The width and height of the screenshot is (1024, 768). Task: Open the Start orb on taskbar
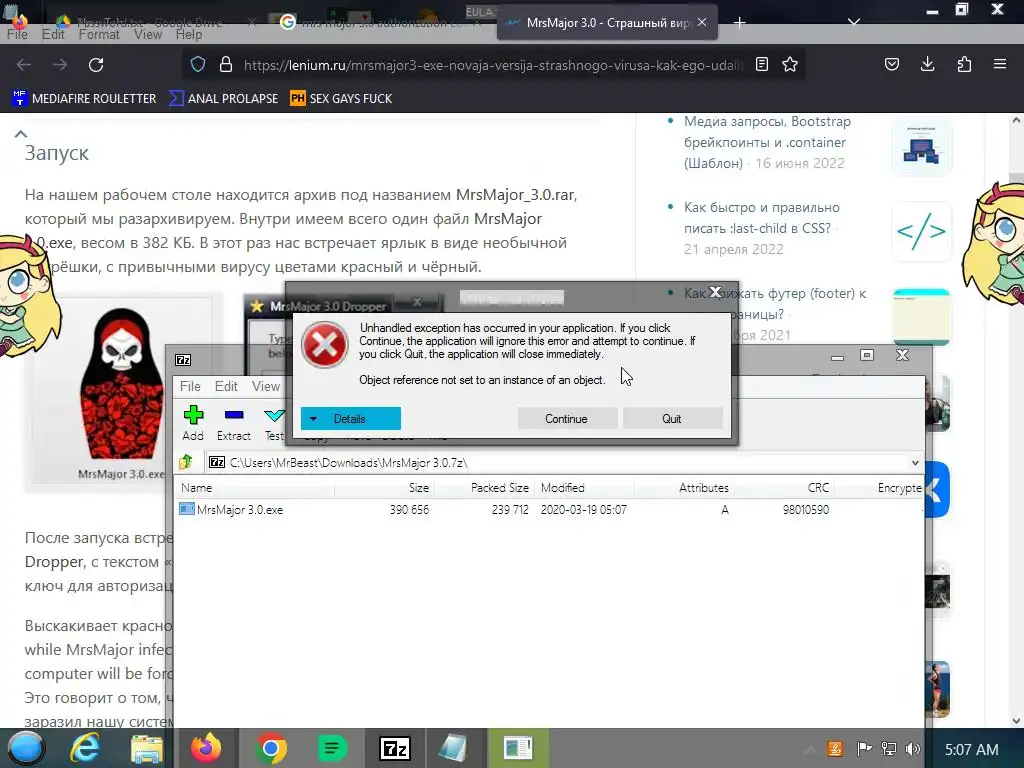pos(25,748)
